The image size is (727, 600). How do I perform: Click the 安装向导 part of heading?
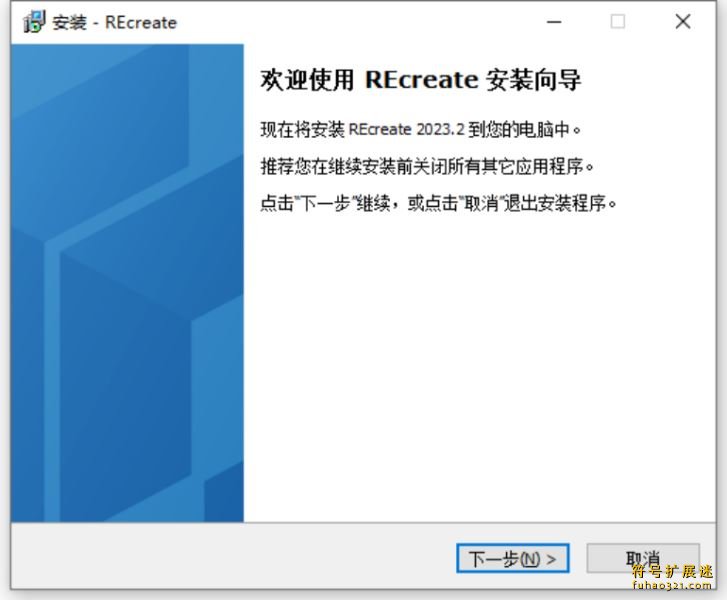tap(533, 81)
